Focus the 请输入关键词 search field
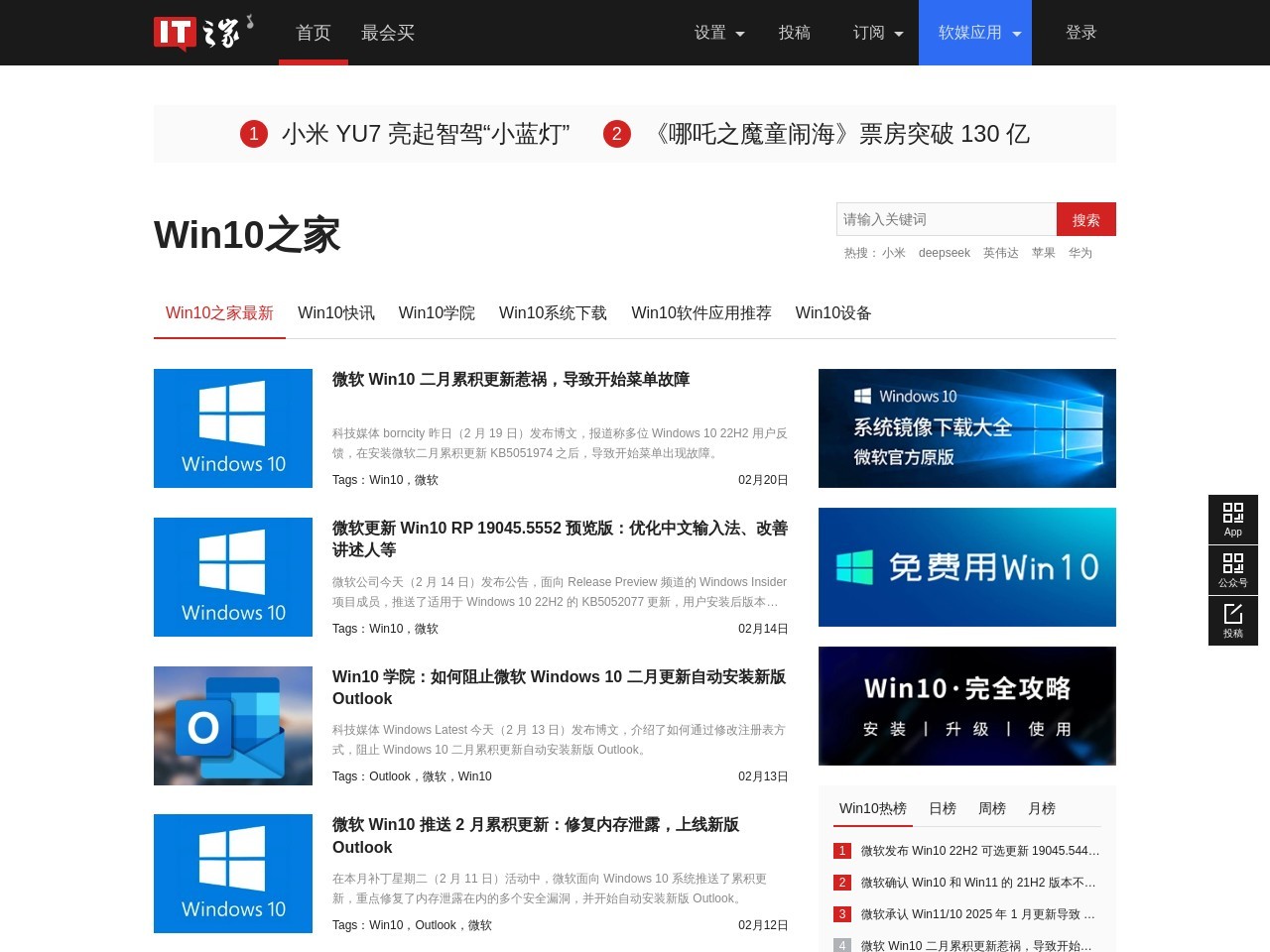 pyautogui.click(x=947, y=219)
